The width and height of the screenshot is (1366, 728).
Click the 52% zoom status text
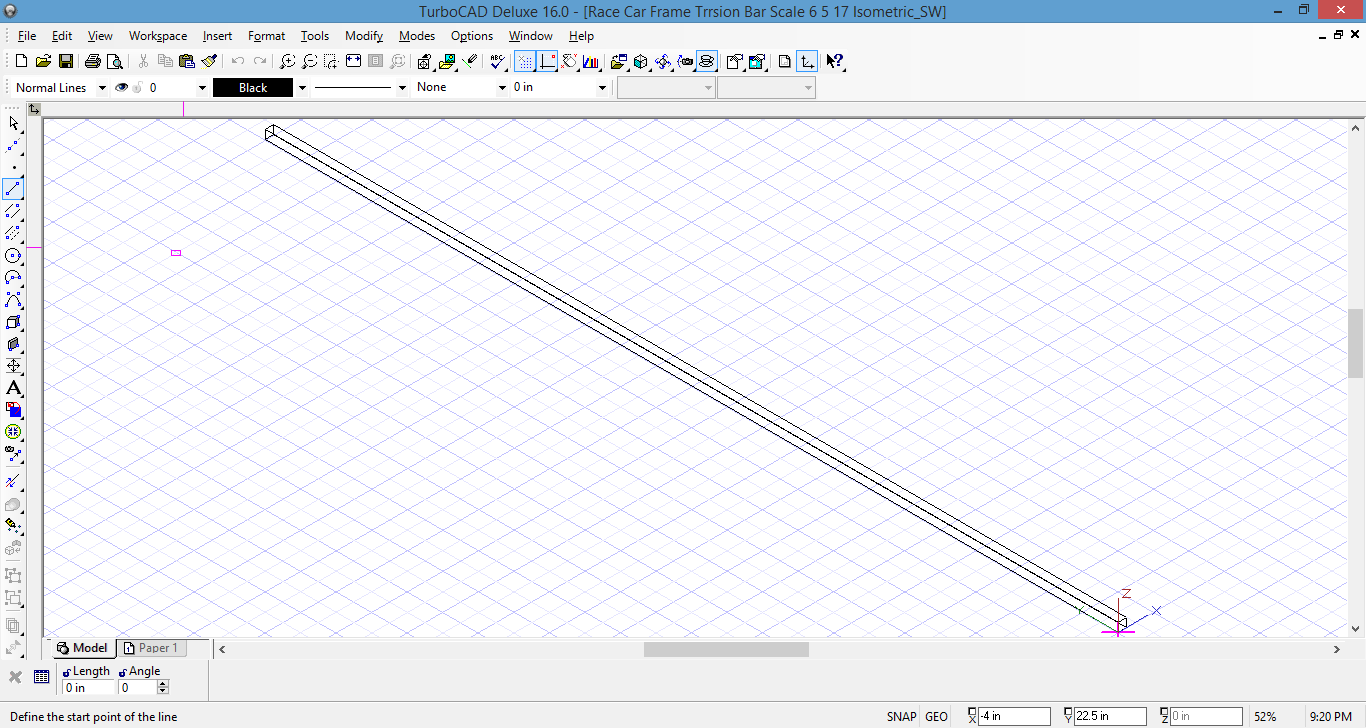(x=1265, y=716)
